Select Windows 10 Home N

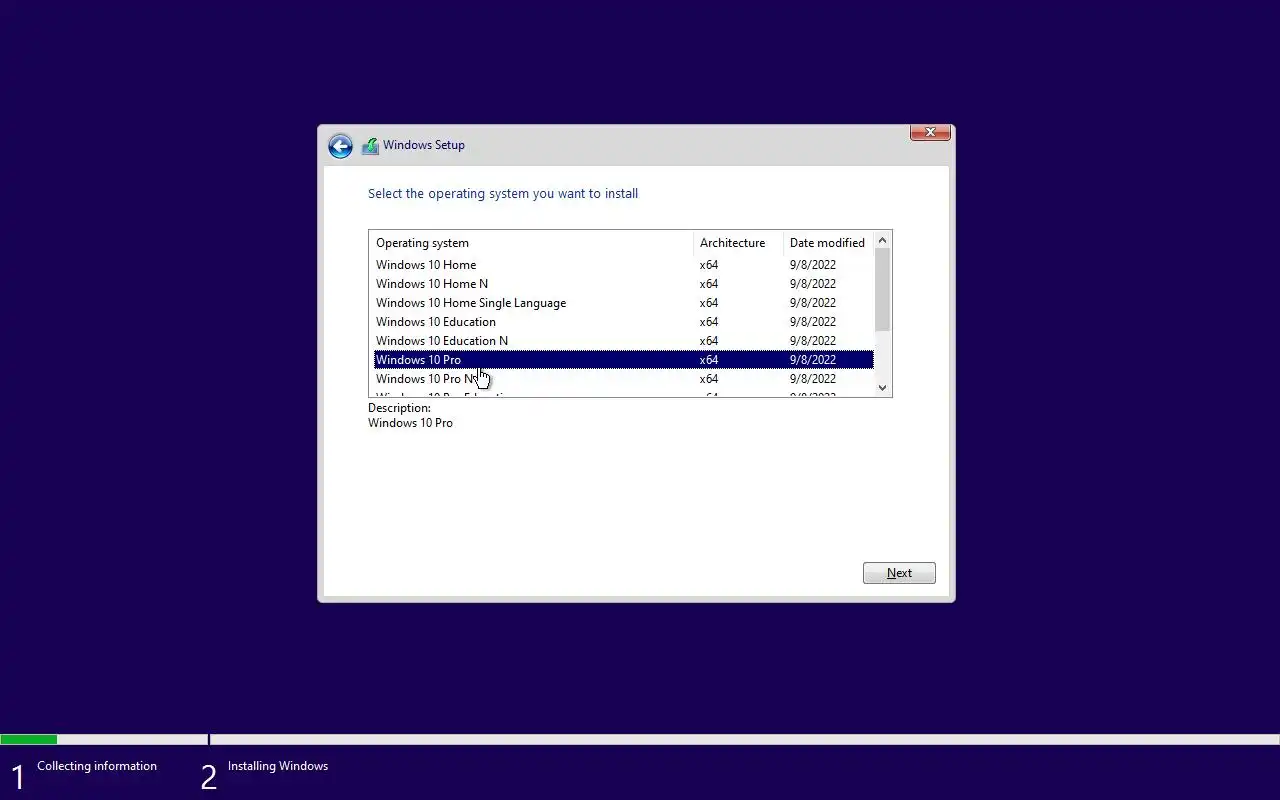[x=623, y=284]
